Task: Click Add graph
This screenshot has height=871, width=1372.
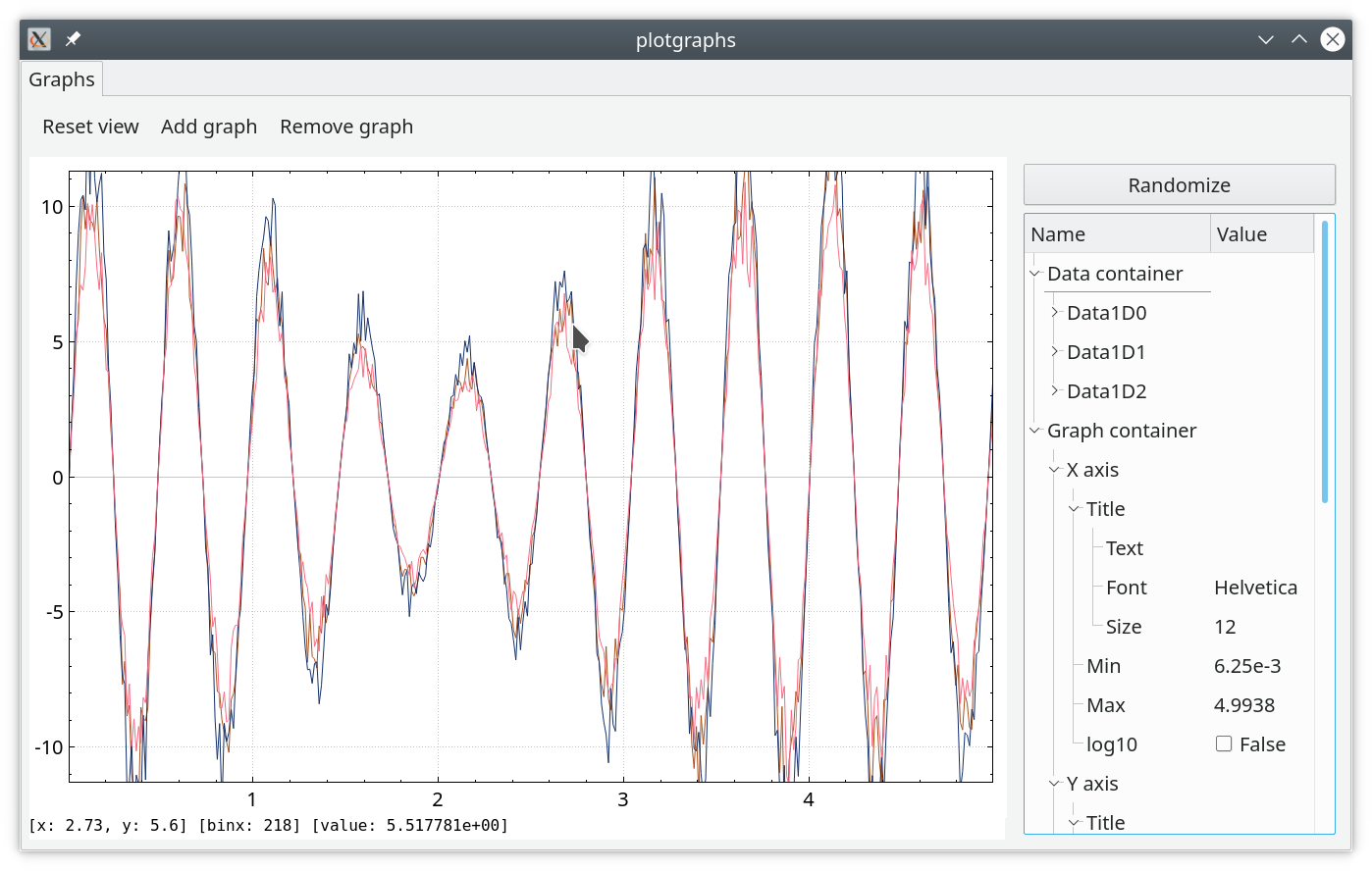Action: 209,127
